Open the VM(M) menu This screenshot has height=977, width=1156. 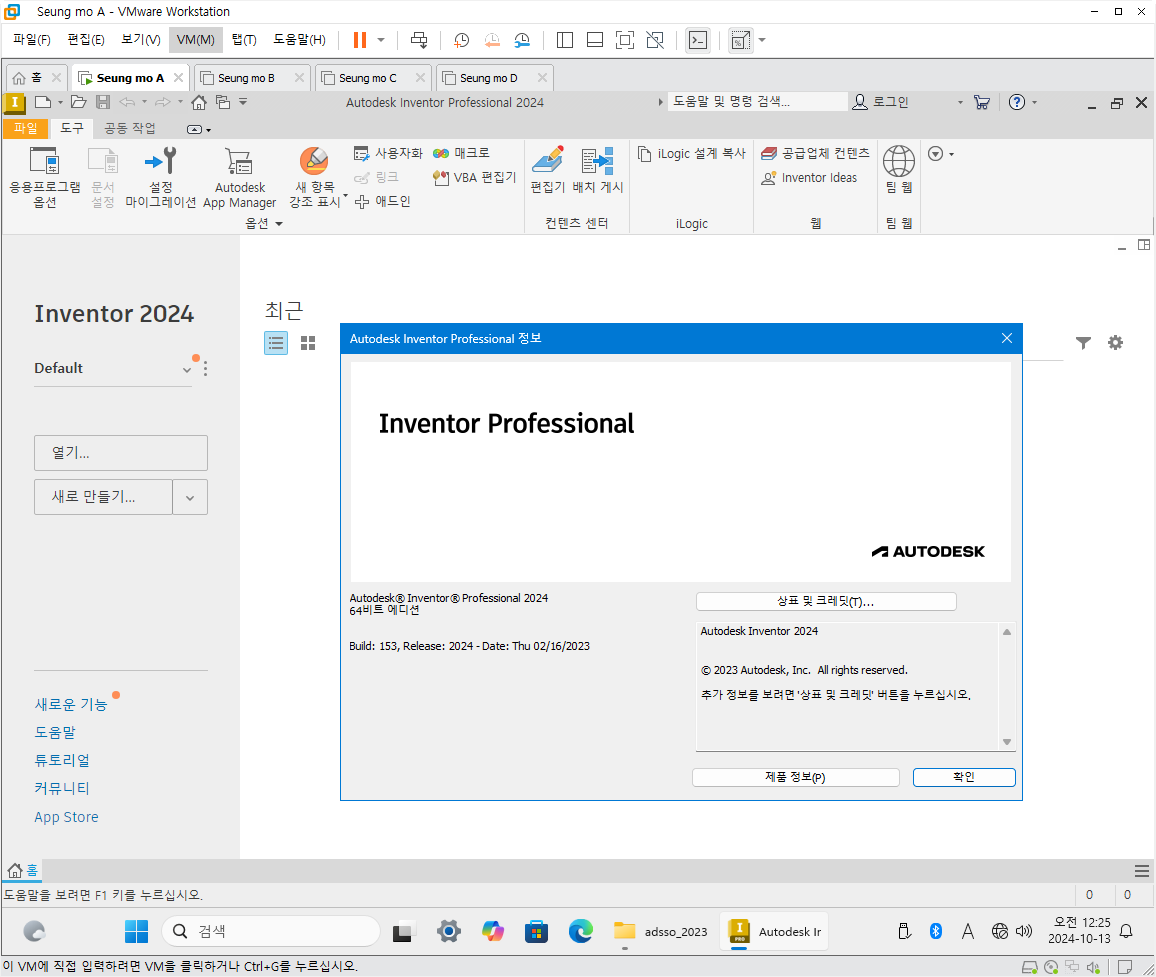tap(195, 40)
